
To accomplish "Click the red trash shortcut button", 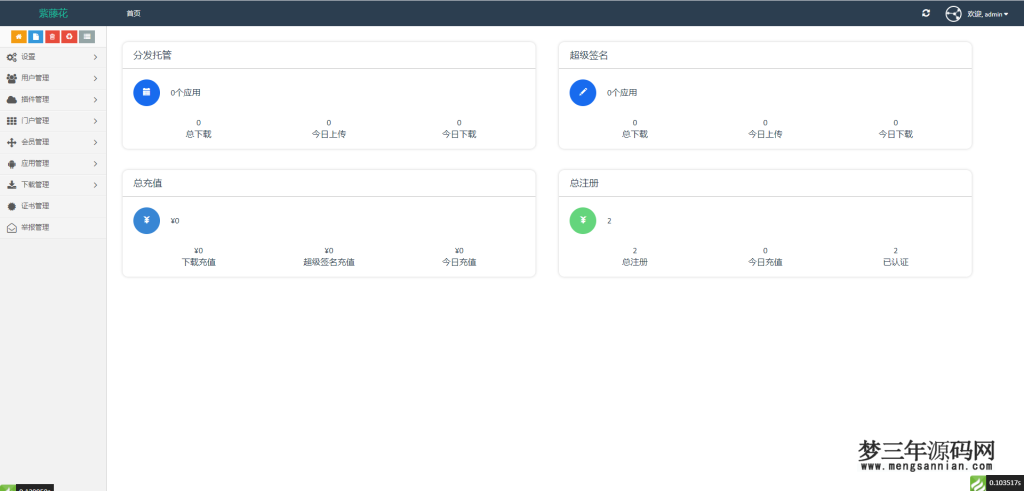I will [x=52, y=37].
